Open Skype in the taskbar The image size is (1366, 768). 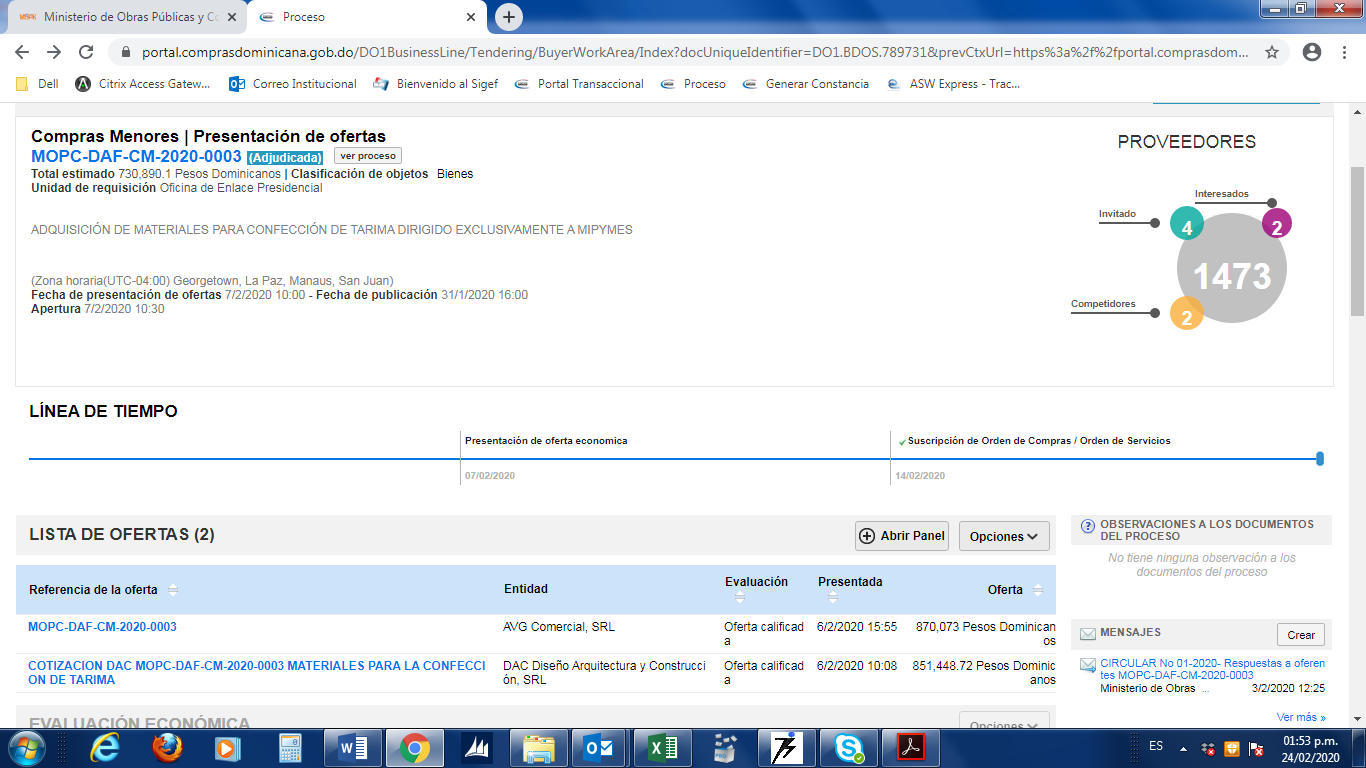[x=849, y=747]
